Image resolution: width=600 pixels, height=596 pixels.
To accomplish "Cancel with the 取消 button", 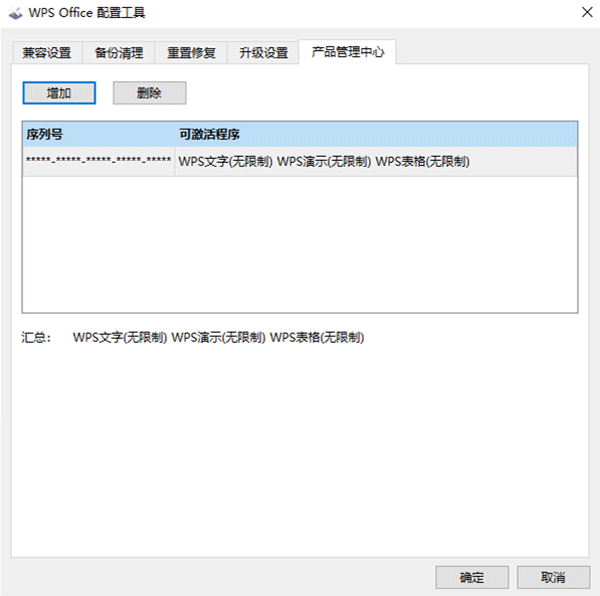I will coord(553,577).
